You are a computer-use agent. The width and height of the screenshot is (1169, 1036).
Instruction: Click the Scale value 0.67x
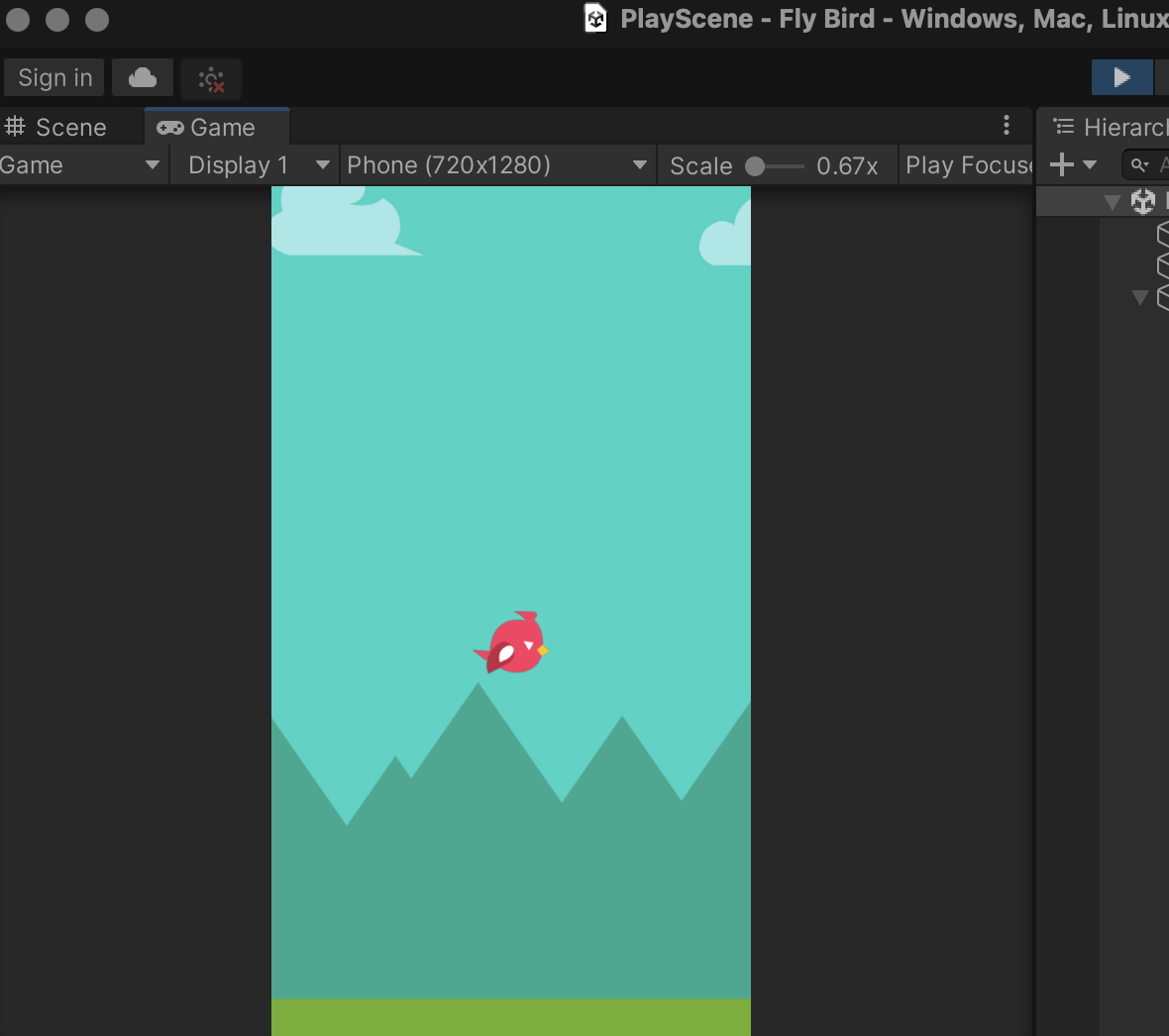point(847,165)
